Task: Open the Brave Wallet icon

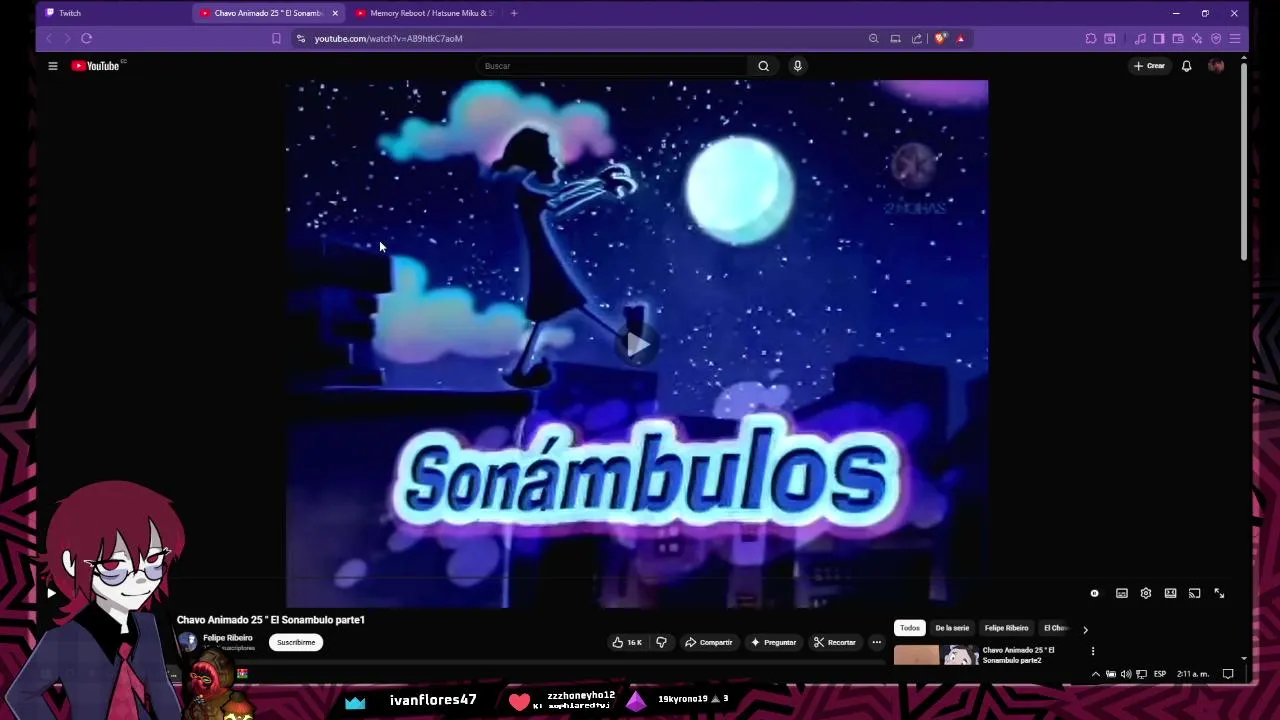Action: 1178,38
